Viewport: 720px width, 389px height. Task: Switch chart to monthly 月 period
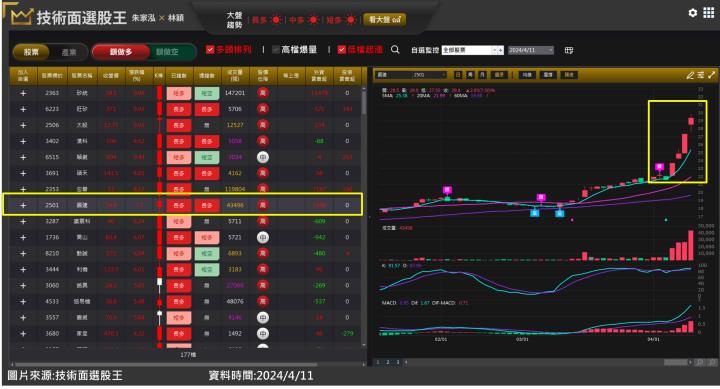click(x=482, y=75)
